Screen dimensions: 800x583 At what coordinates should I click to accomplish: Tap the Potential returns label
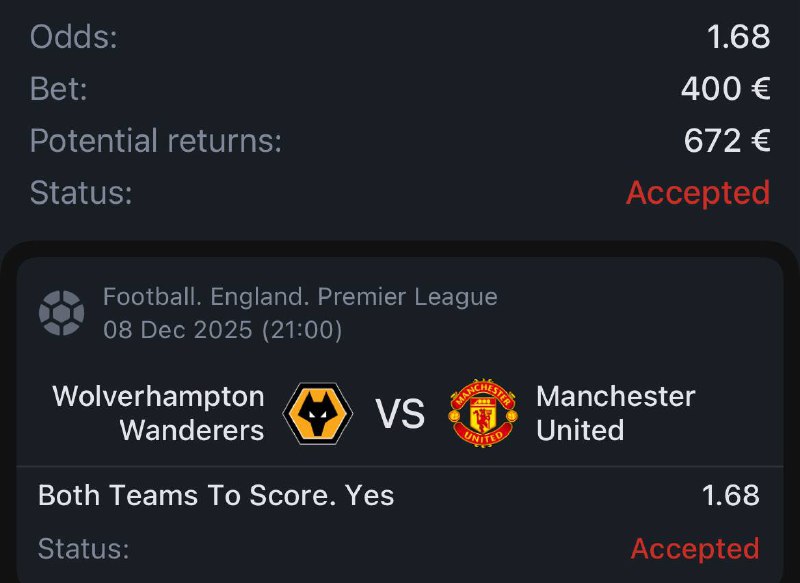(x=156, y=141)
